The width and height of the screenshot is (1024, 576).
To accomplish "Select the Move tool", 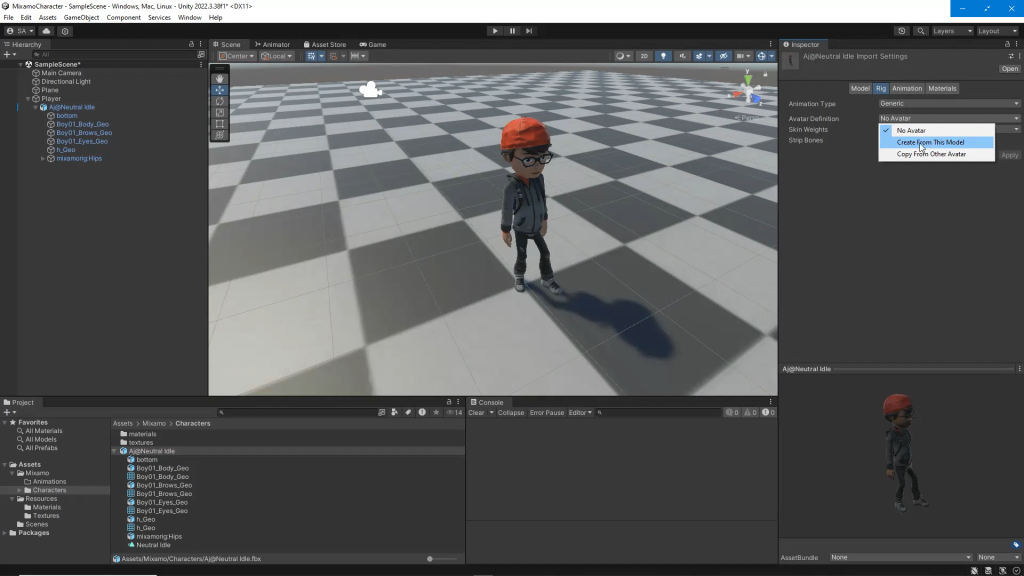I will pyautogui.click(x=219, y=90).
